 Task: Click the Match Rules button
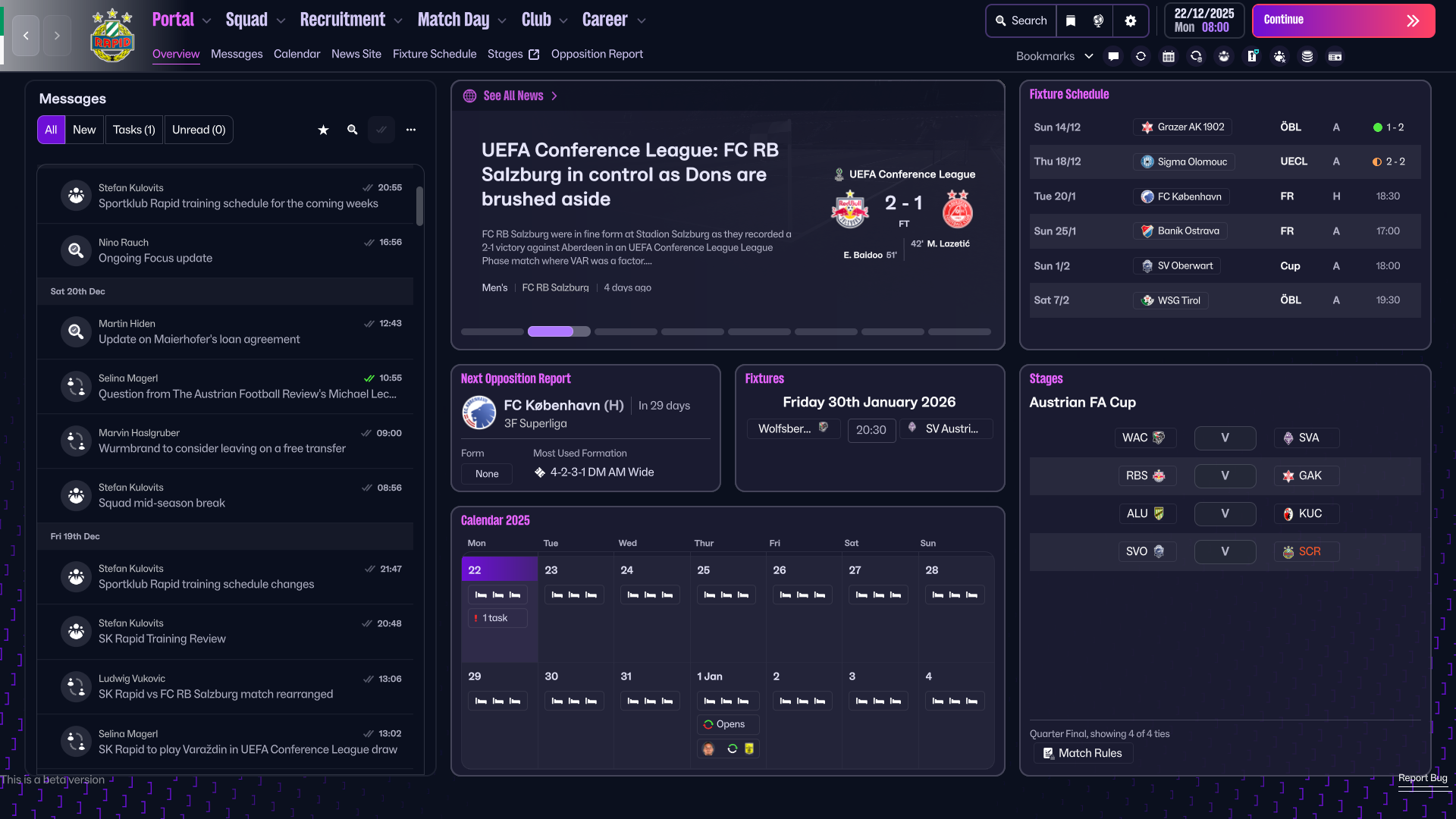coord(1082,753)
